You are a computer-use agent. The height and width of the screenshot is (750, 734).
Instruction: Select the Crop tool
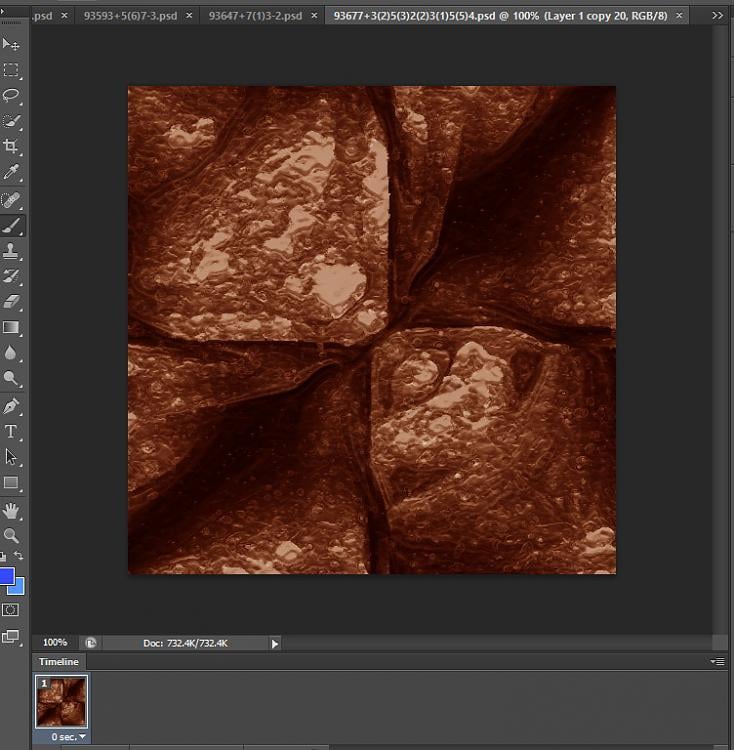coord(11,146)
